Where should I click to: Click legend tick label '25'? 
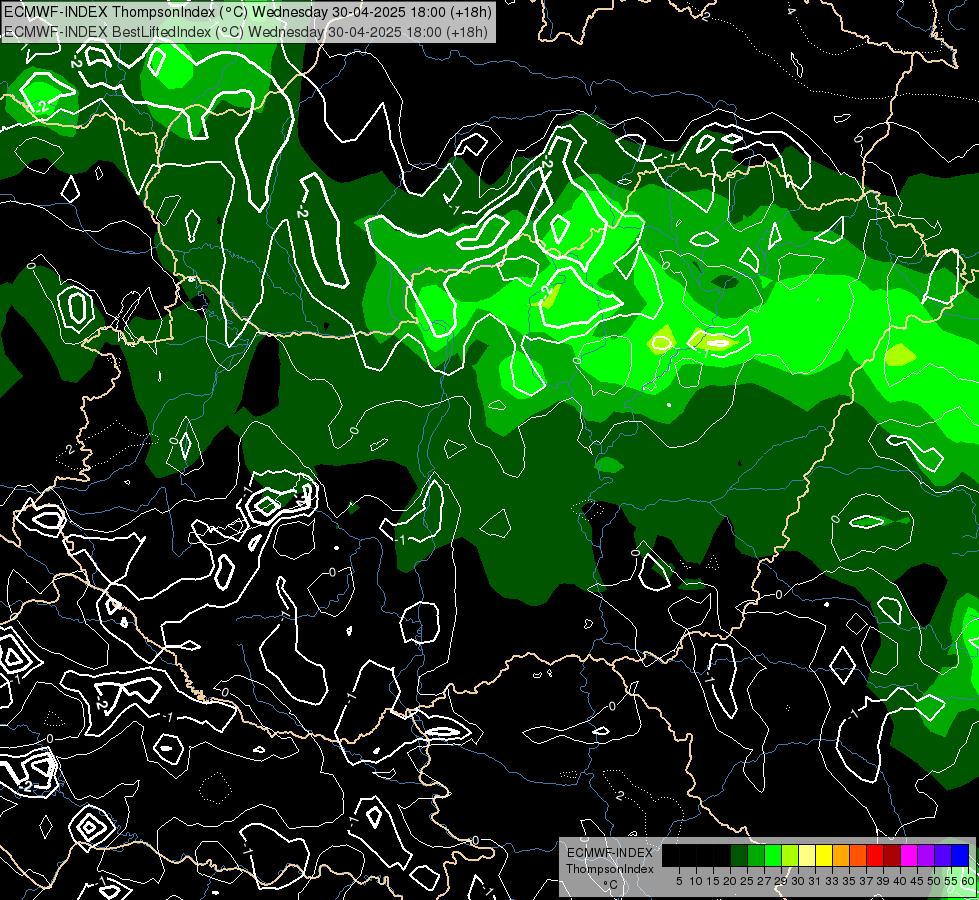(747, 881)
